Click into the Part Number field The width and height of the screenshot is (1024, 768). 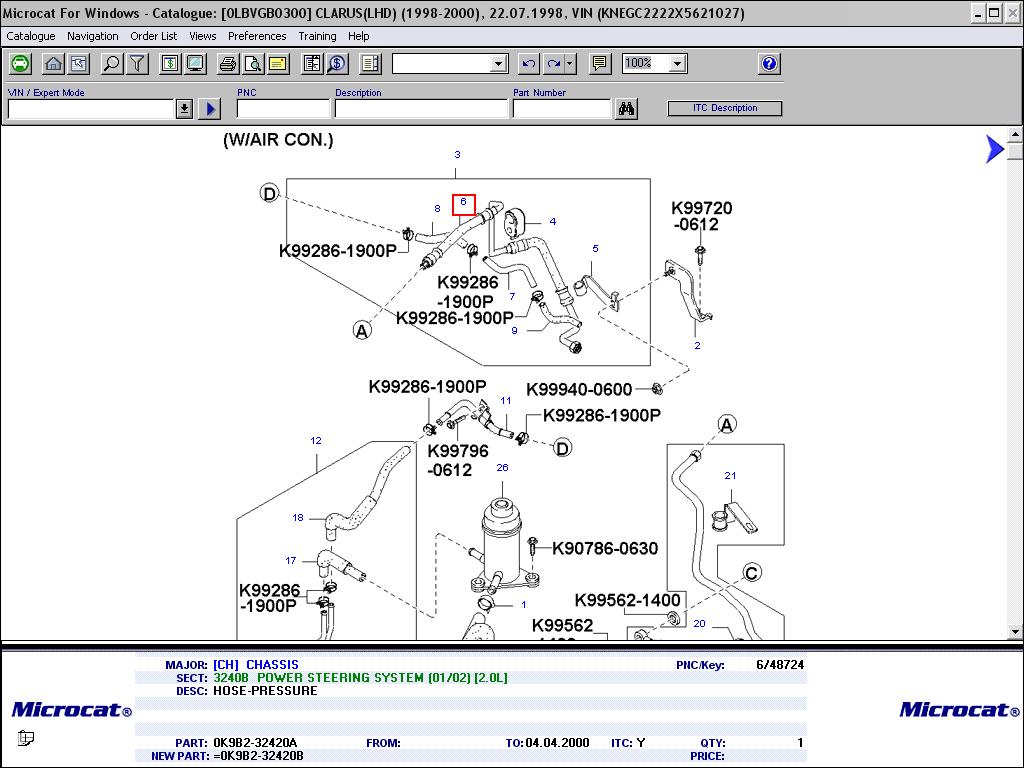pos(561,109)
